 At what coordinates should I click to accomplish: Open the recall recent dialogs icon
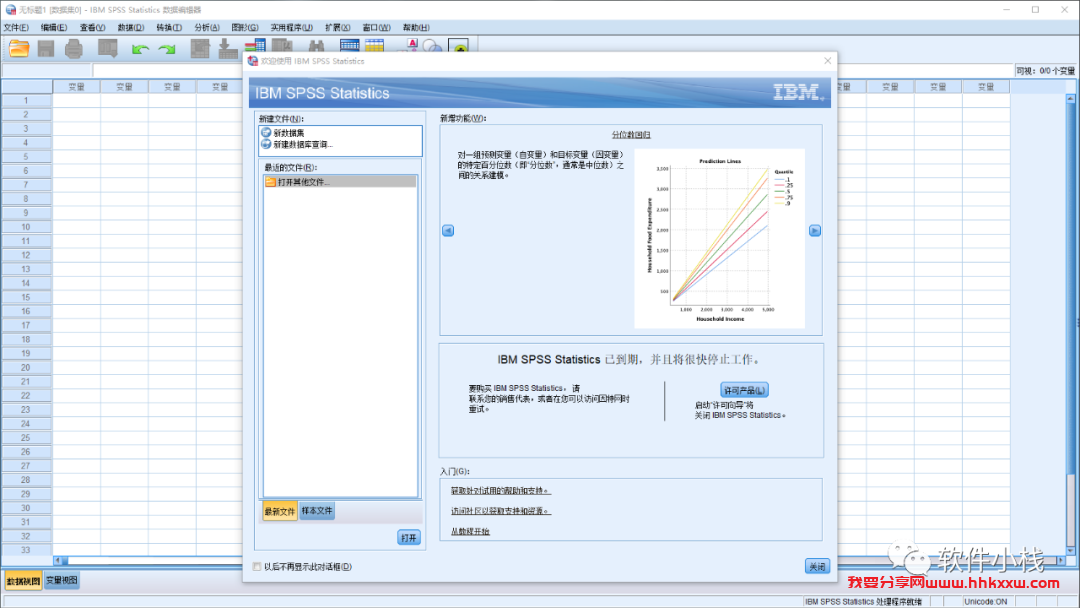pos(107,48)
